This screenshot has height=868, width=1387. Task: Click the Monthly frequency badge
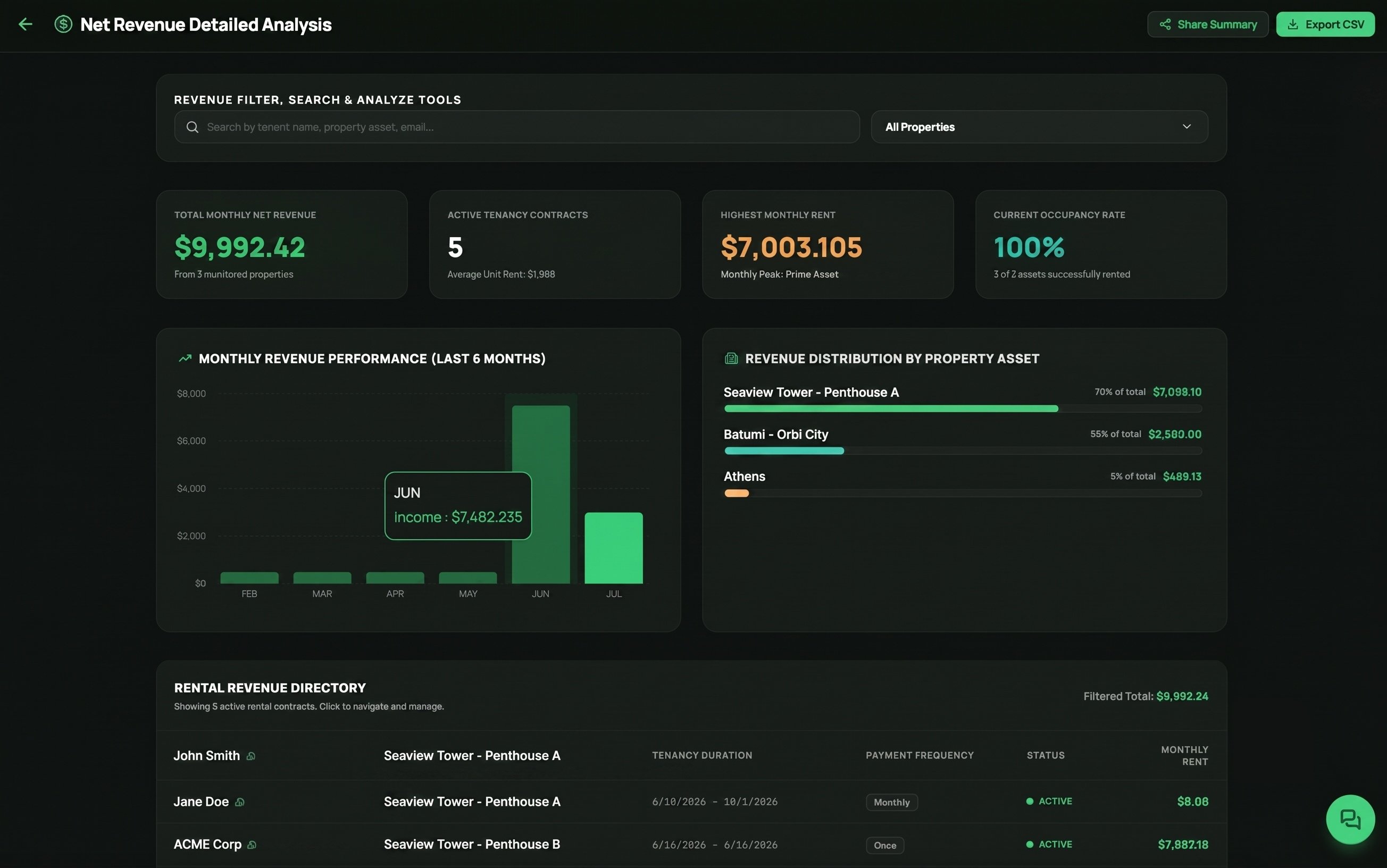[891, 802]
